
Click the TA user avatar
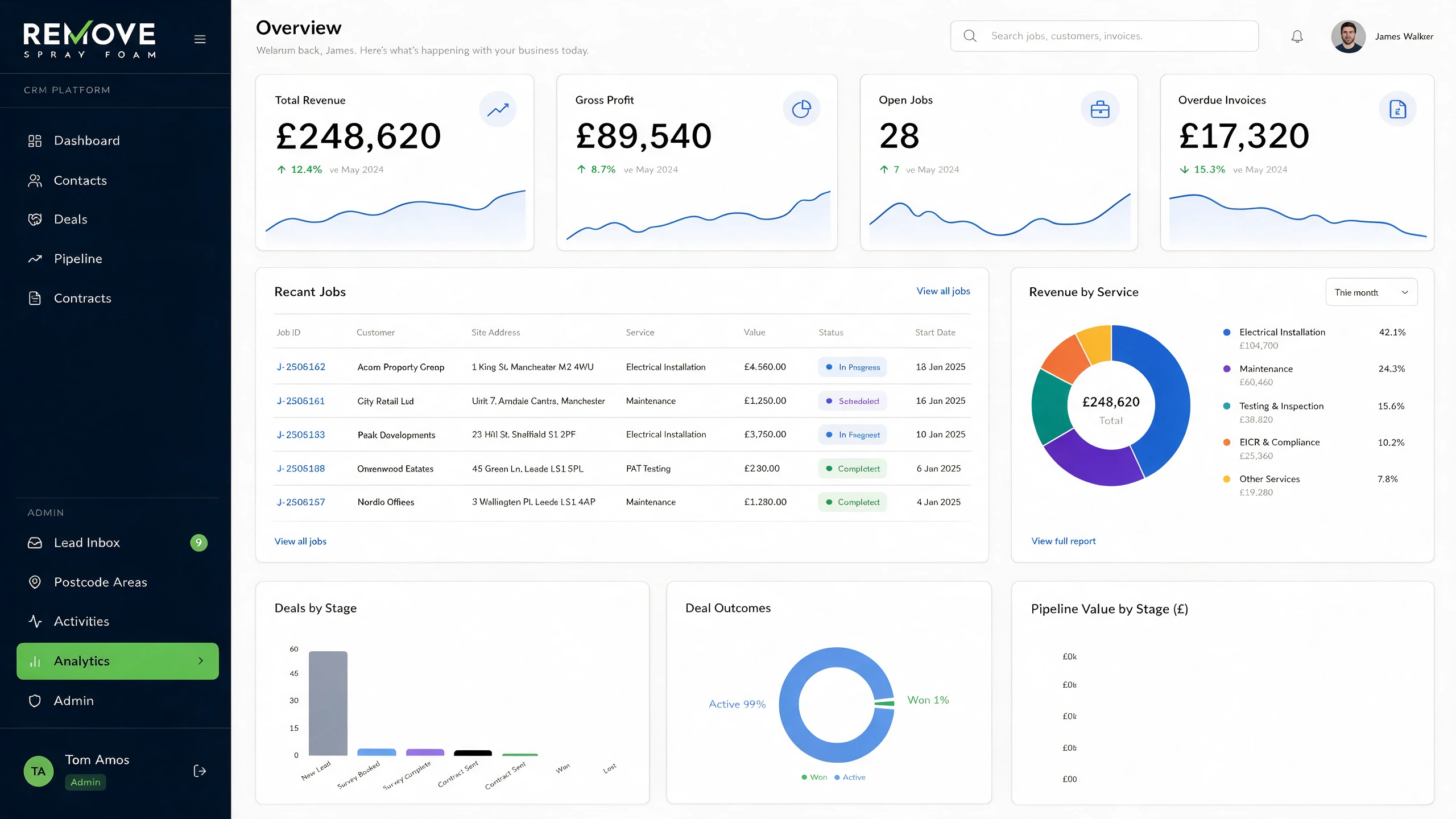pos(38,771)
